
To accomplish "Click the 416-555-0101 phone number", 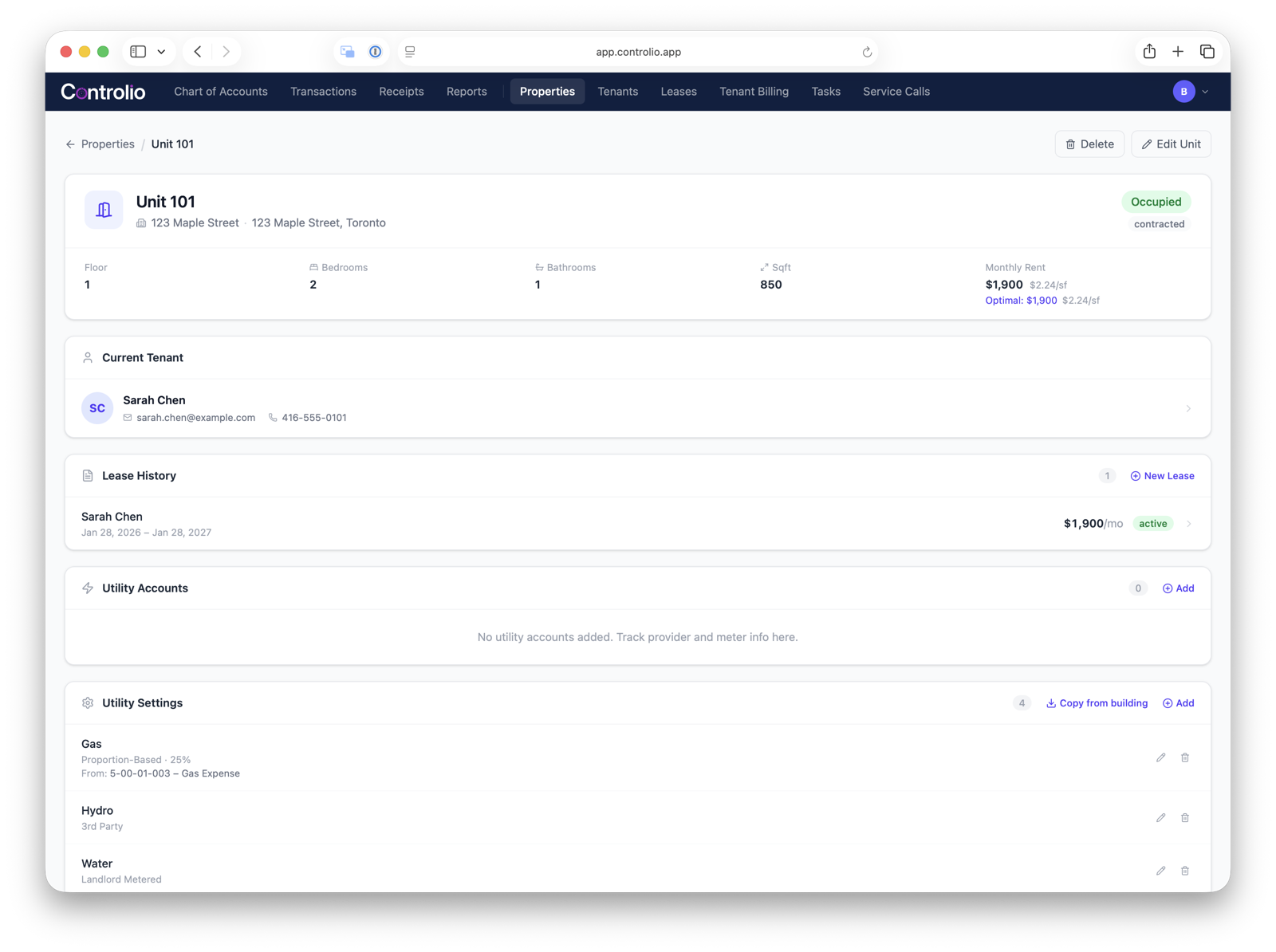I will [x=313, y=418].
